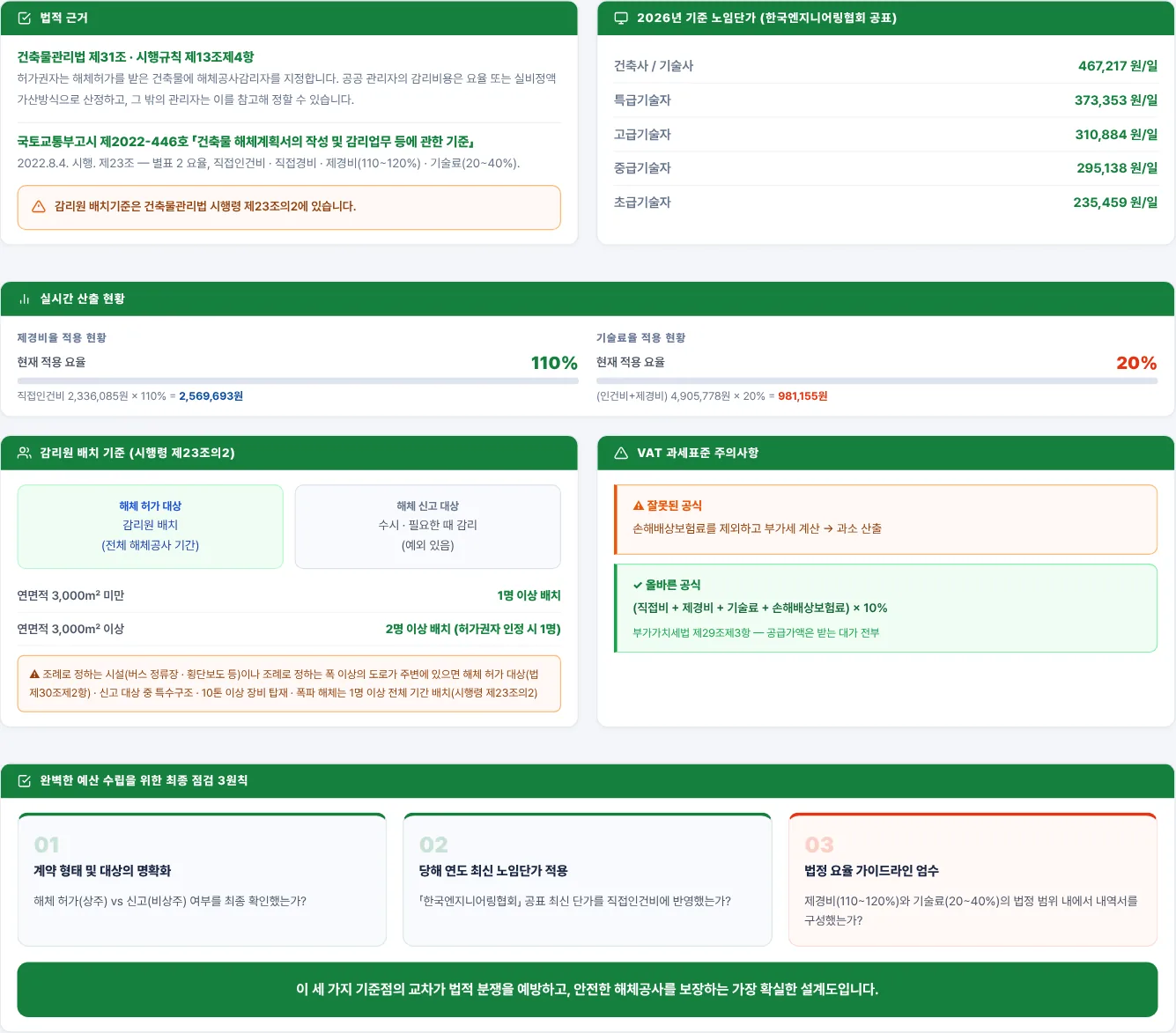
Task: Click the checklist icon beside 완벽한 예산 수립
Action: (25, 780)
